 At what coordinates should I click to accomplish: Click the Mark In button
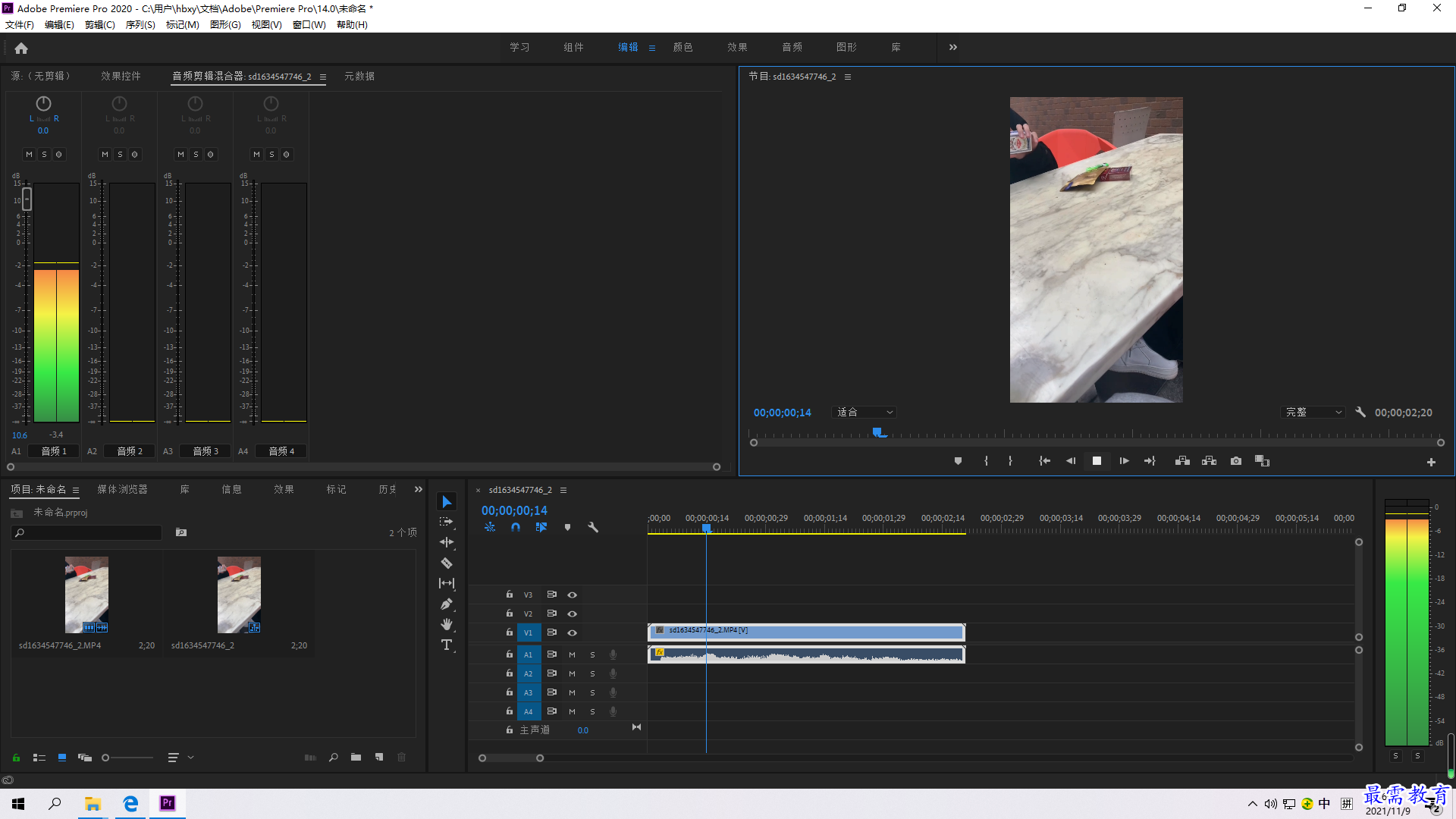pyautogui.click(x=986, y=461)
